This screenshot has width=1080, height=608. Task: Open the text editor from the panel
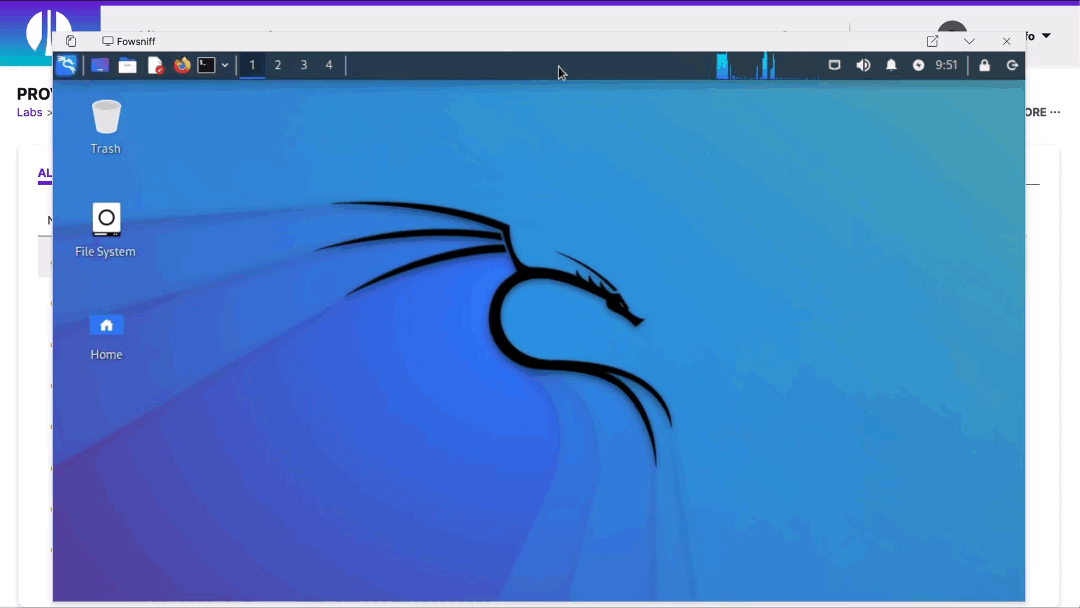(155, 65)
